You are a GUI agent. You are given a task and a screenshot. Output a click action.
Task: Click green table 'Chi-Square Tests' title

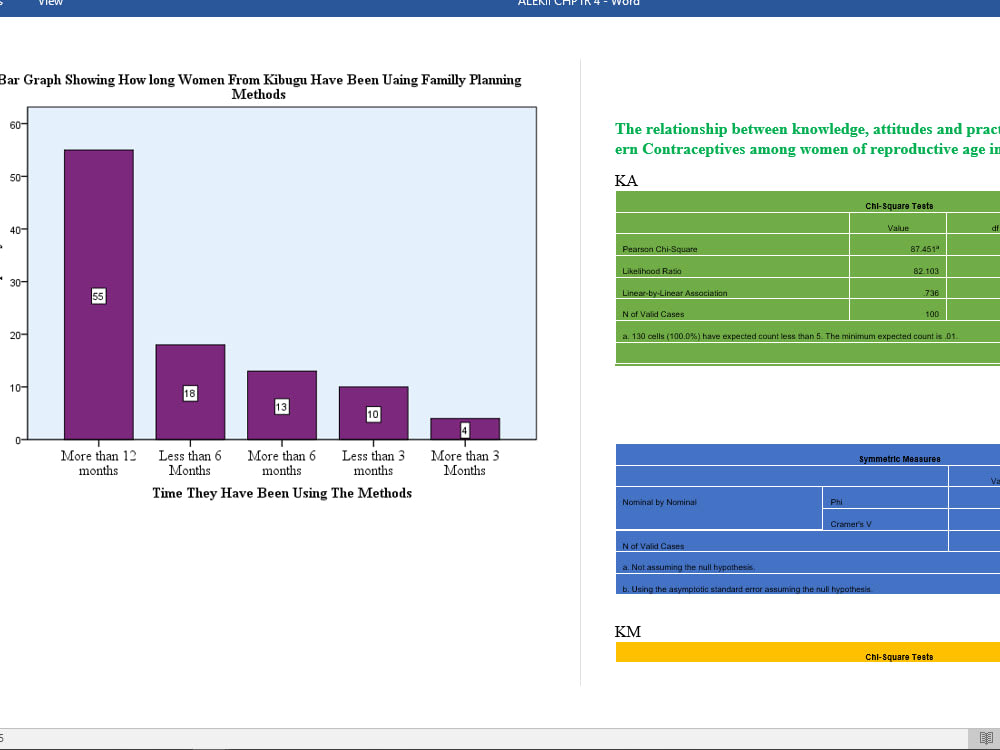click(899, 206)
